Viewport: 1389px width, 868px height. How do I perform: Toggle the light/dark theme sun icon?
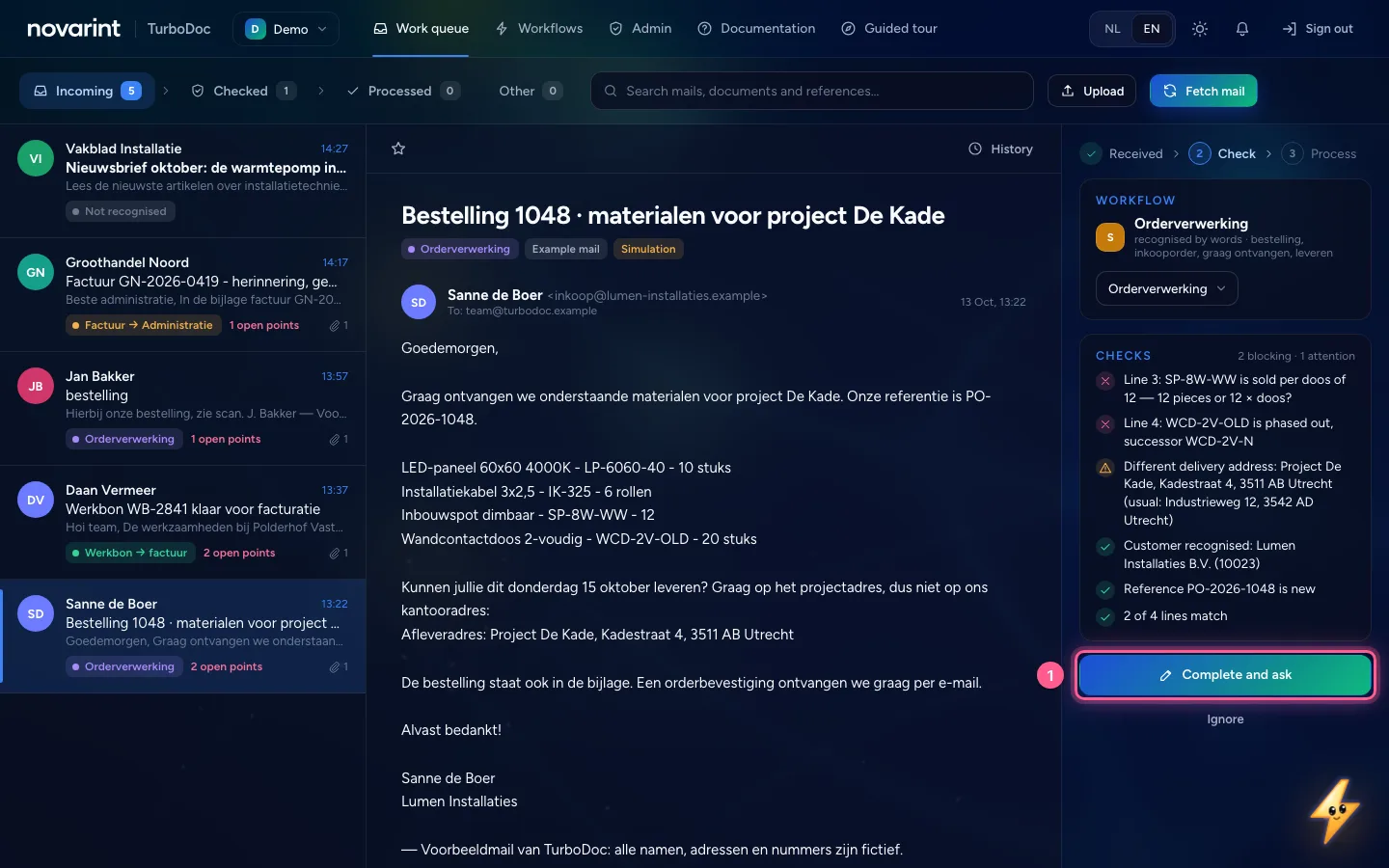pos(1200,29)
